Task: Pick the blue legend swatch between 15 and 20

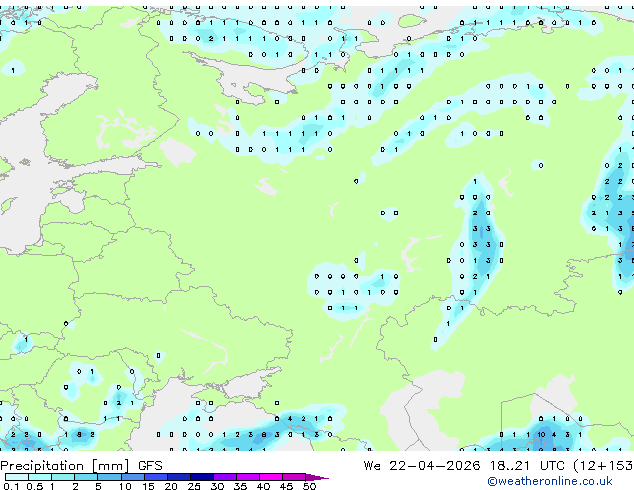Action: 156,477
